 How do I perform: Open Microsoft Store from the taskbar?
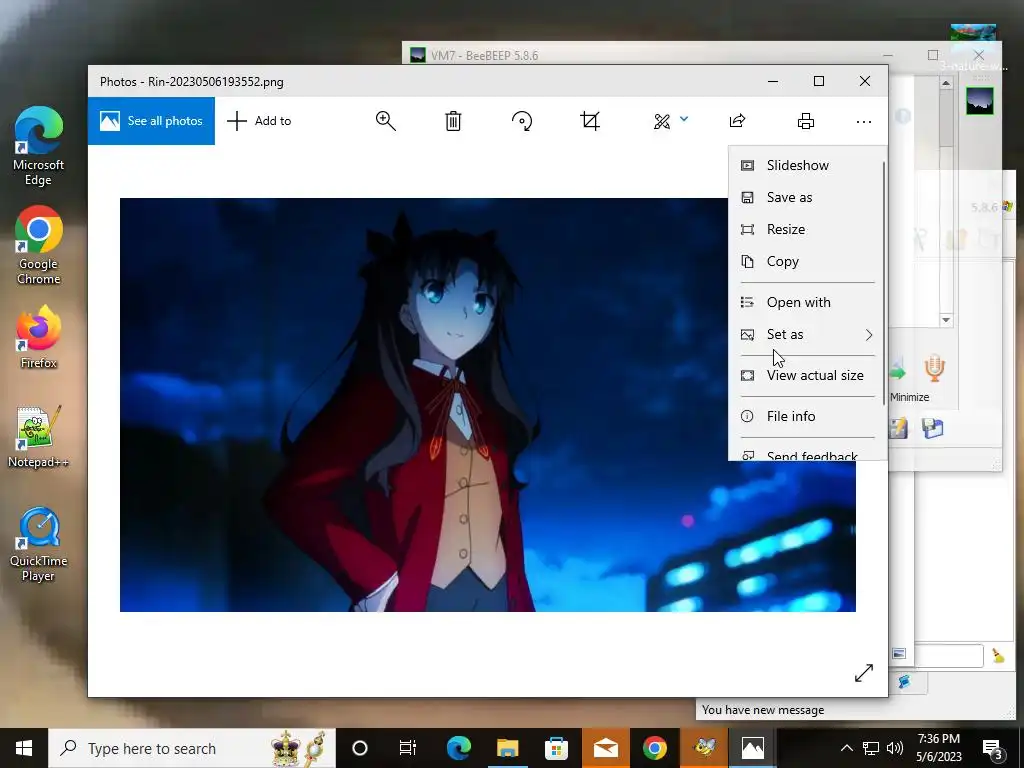pyautogui.click(x=556, y=748)
